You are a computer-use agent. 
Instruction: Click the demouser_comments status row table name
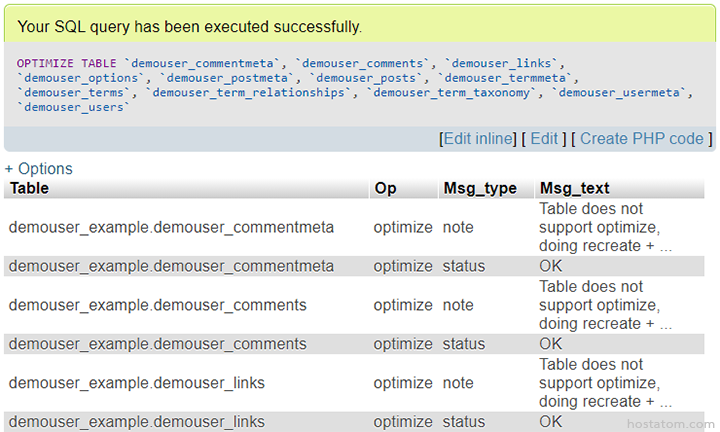pyautogui.click(x=158, y=344)
